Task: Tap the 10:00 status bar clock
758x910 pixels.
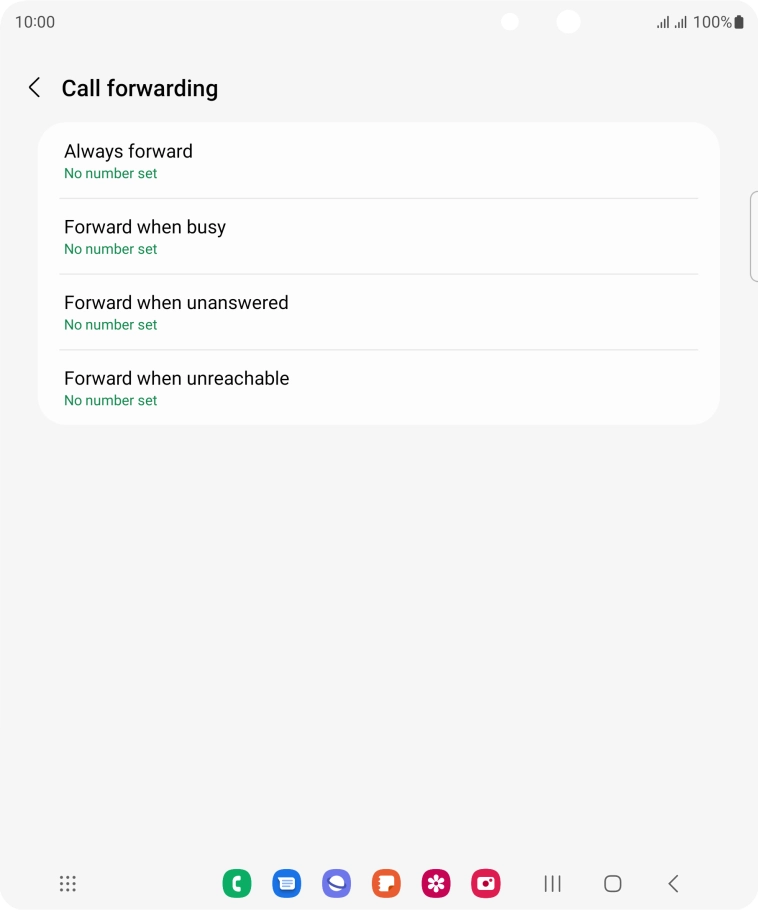Action: coord(35,22)
